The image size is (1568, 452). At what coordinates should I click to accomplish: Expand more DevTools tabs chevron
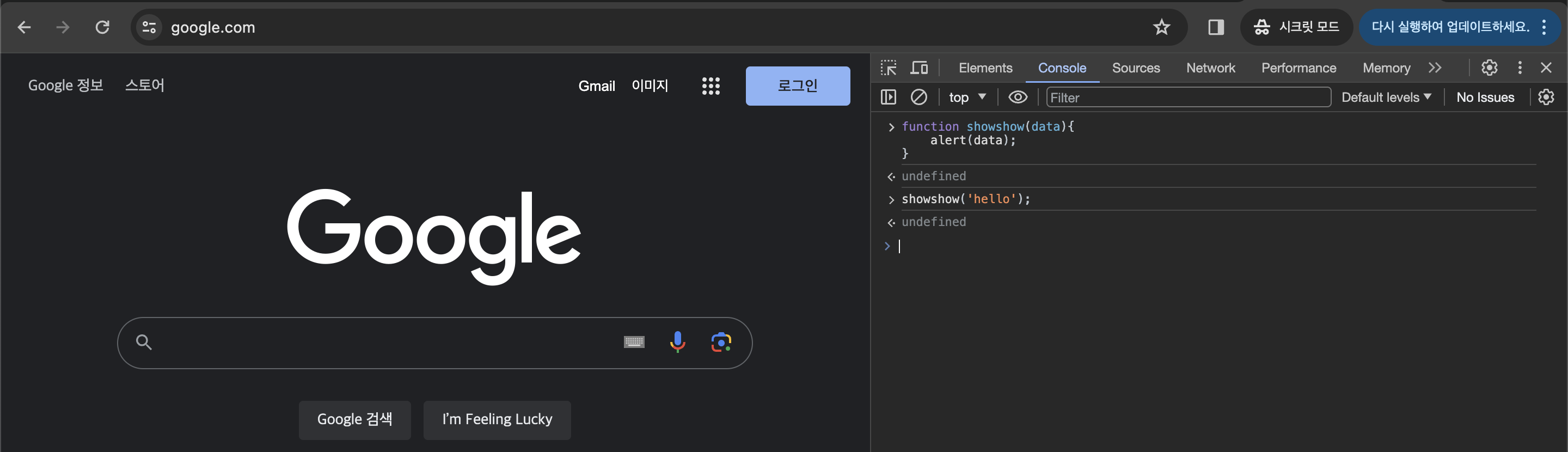(x=1435, y=68)
